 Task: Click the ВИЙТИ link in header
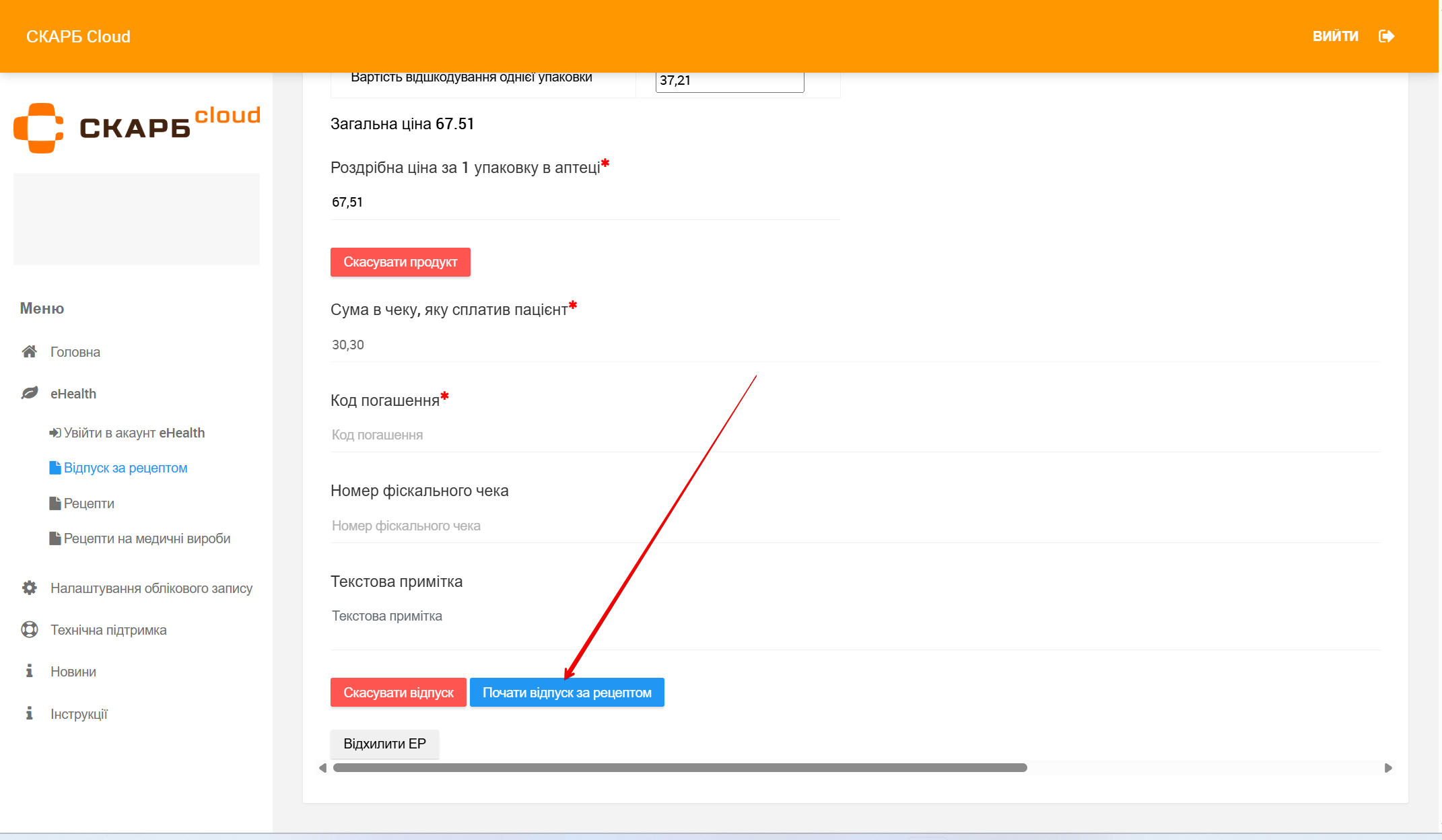click(x=1335, y=36)
